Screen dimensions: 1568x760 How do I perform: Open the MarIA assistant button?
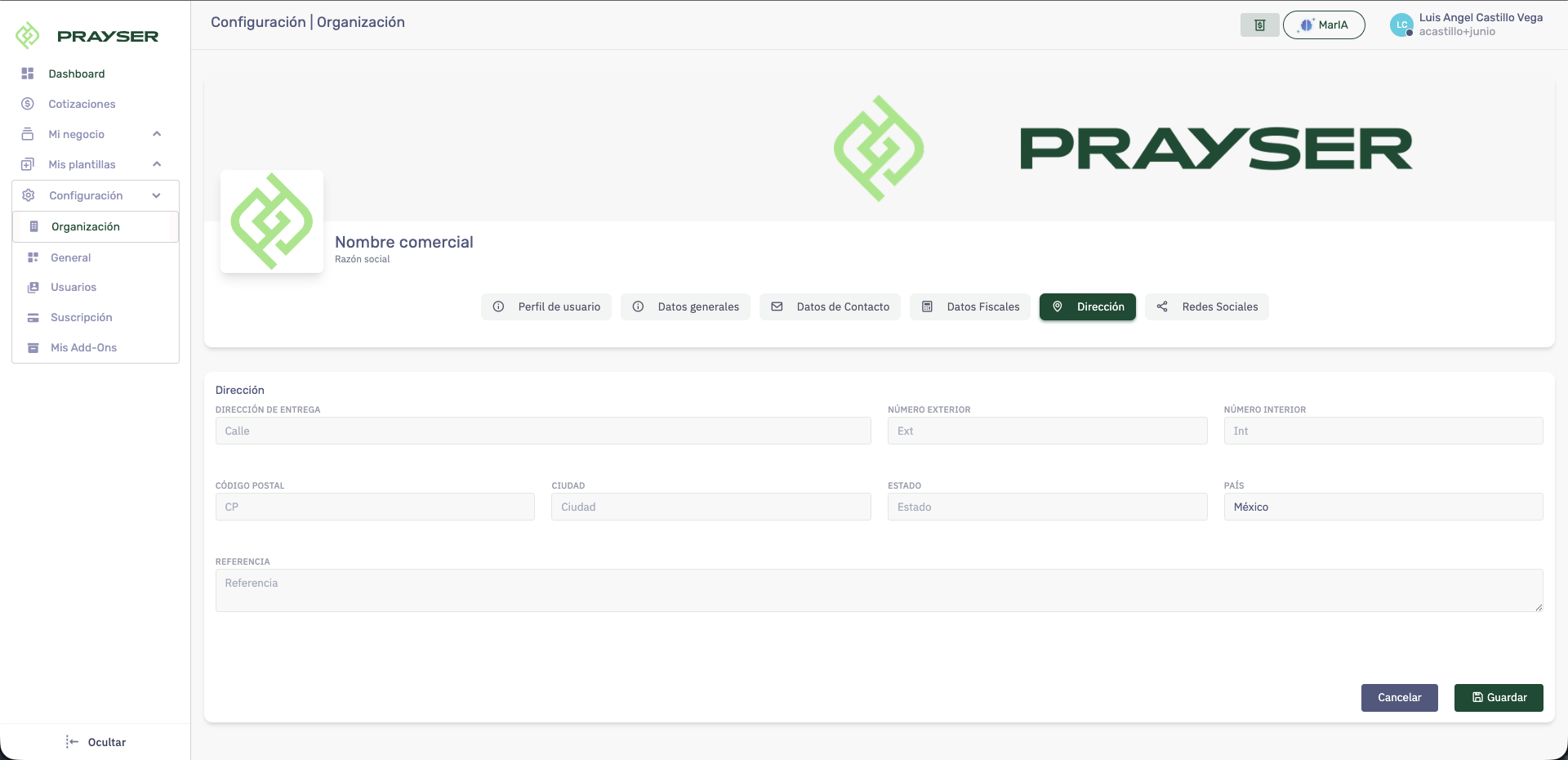[x=1324, y=25]
